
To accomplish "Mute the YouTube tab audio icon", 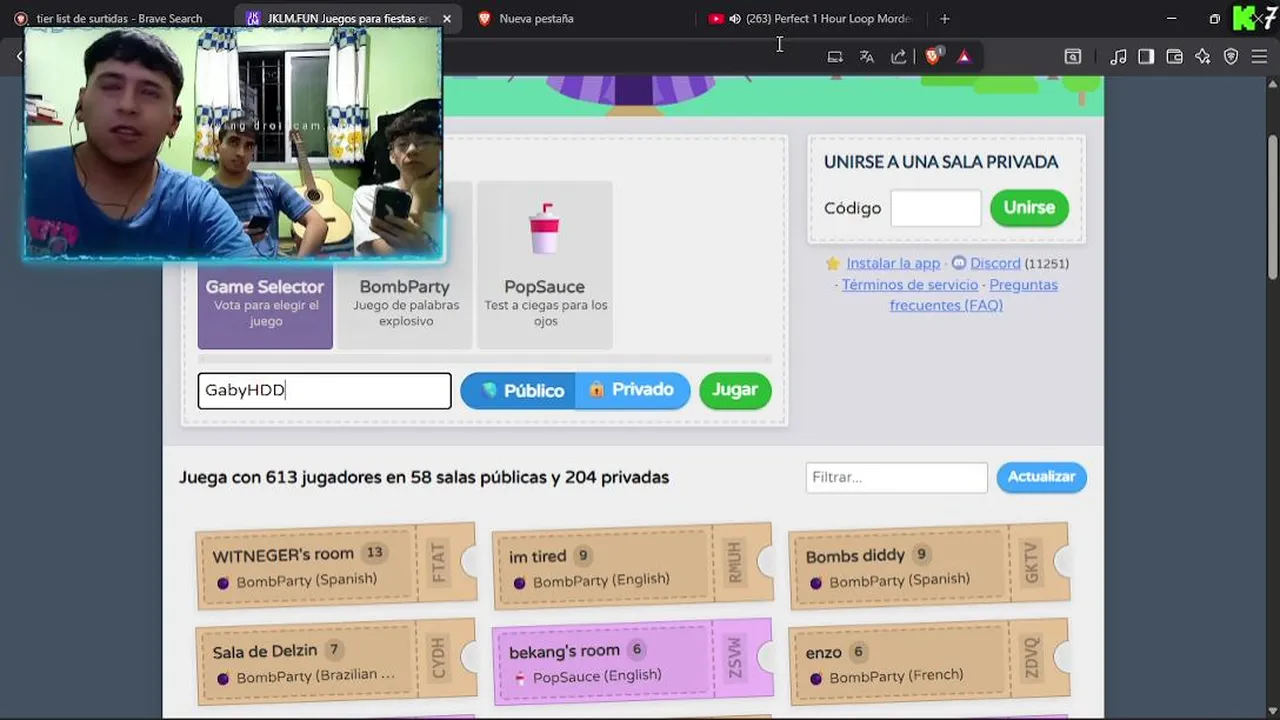I will [x=735, y=18].
